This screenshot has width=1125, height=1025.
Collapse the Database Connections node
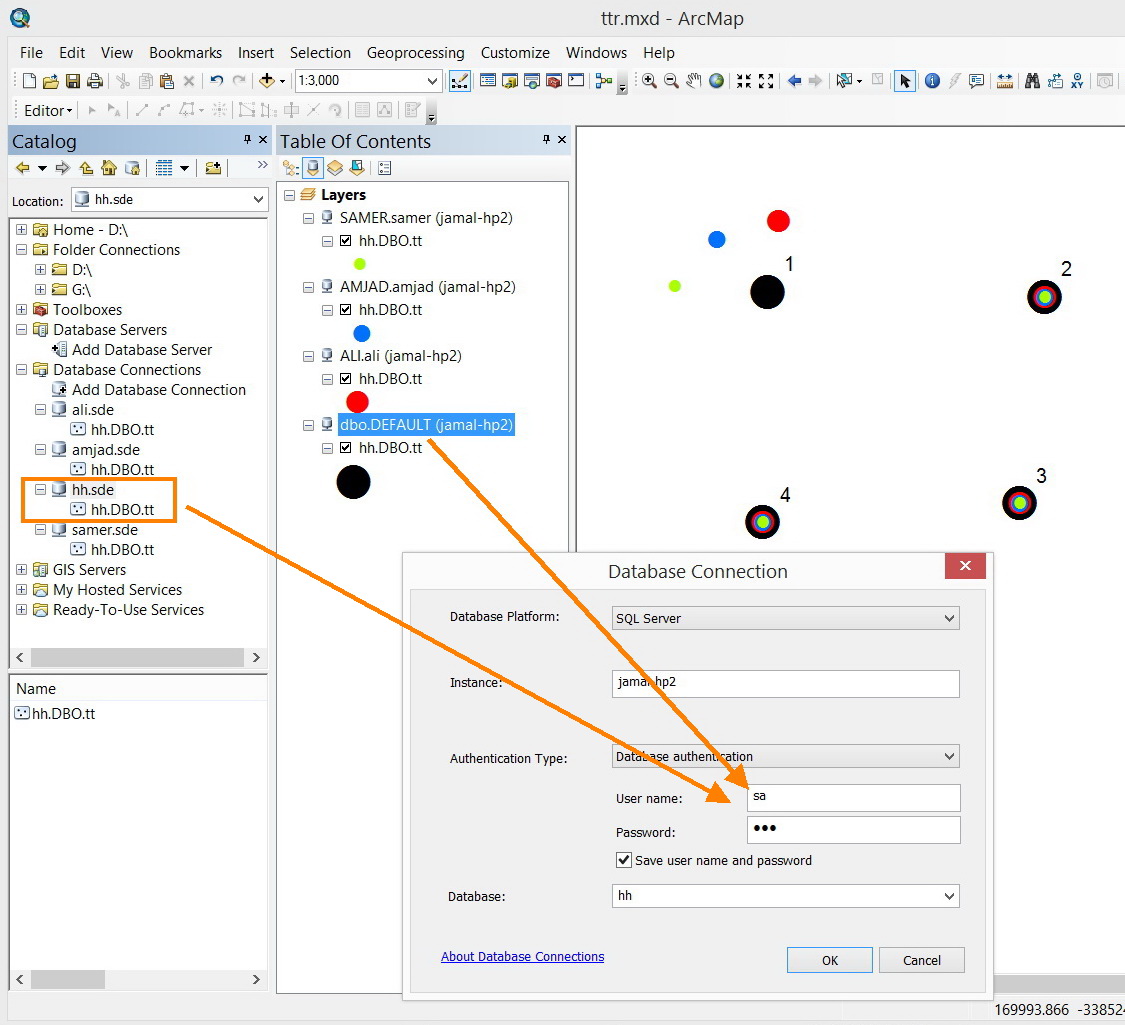coord(22,369)
